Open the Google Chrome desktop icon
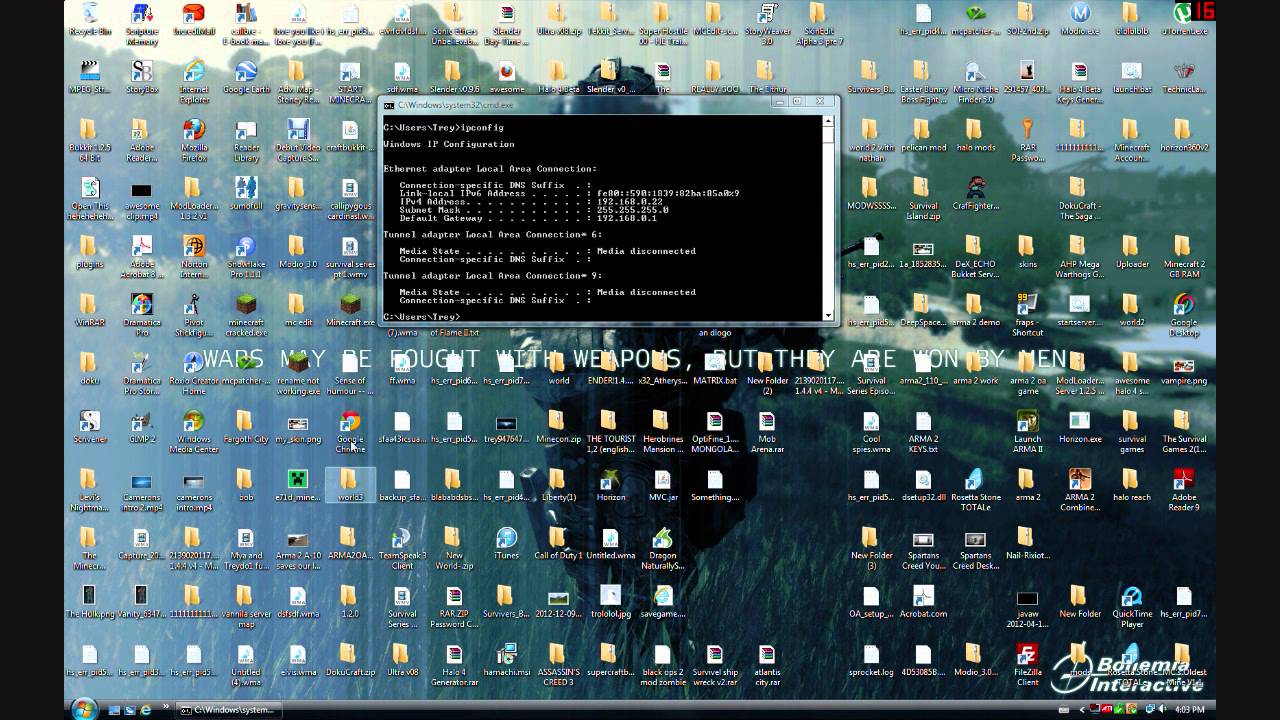1280x720 pixels. click(x=350, y=431)
